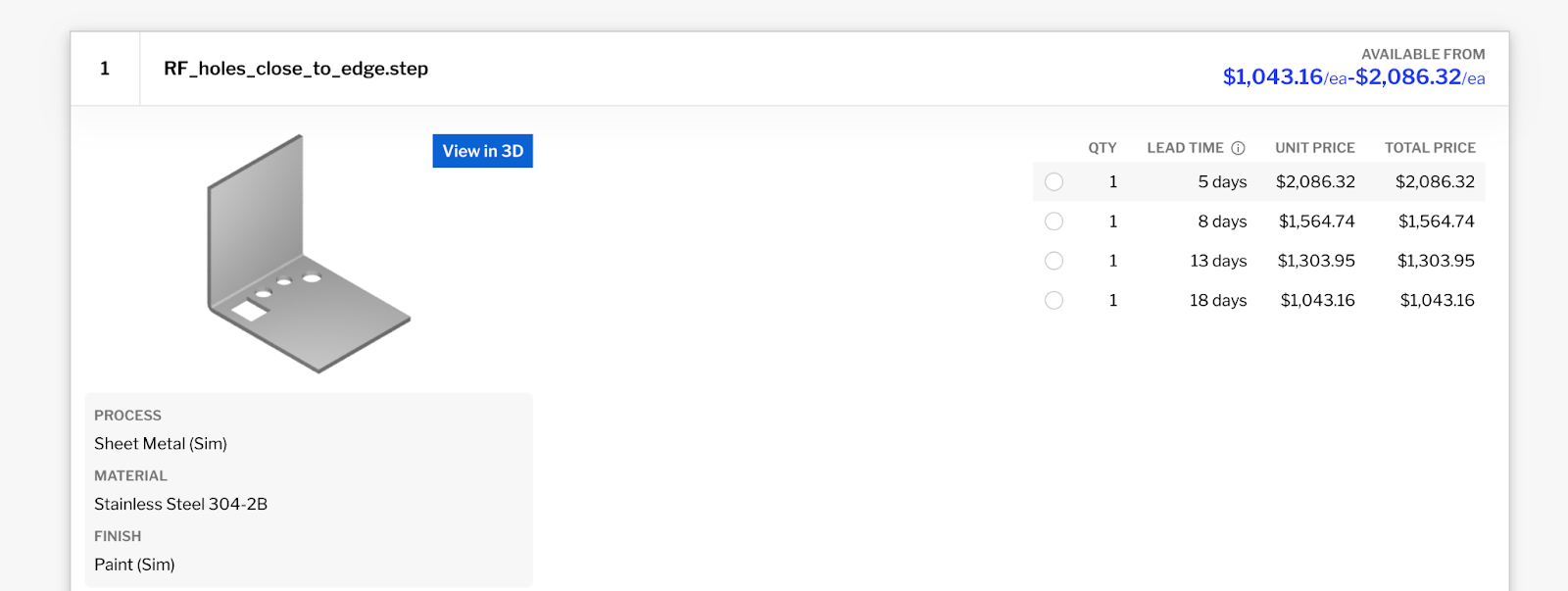
Task: Open the View in 3D viewer
Action: [482, 151]
